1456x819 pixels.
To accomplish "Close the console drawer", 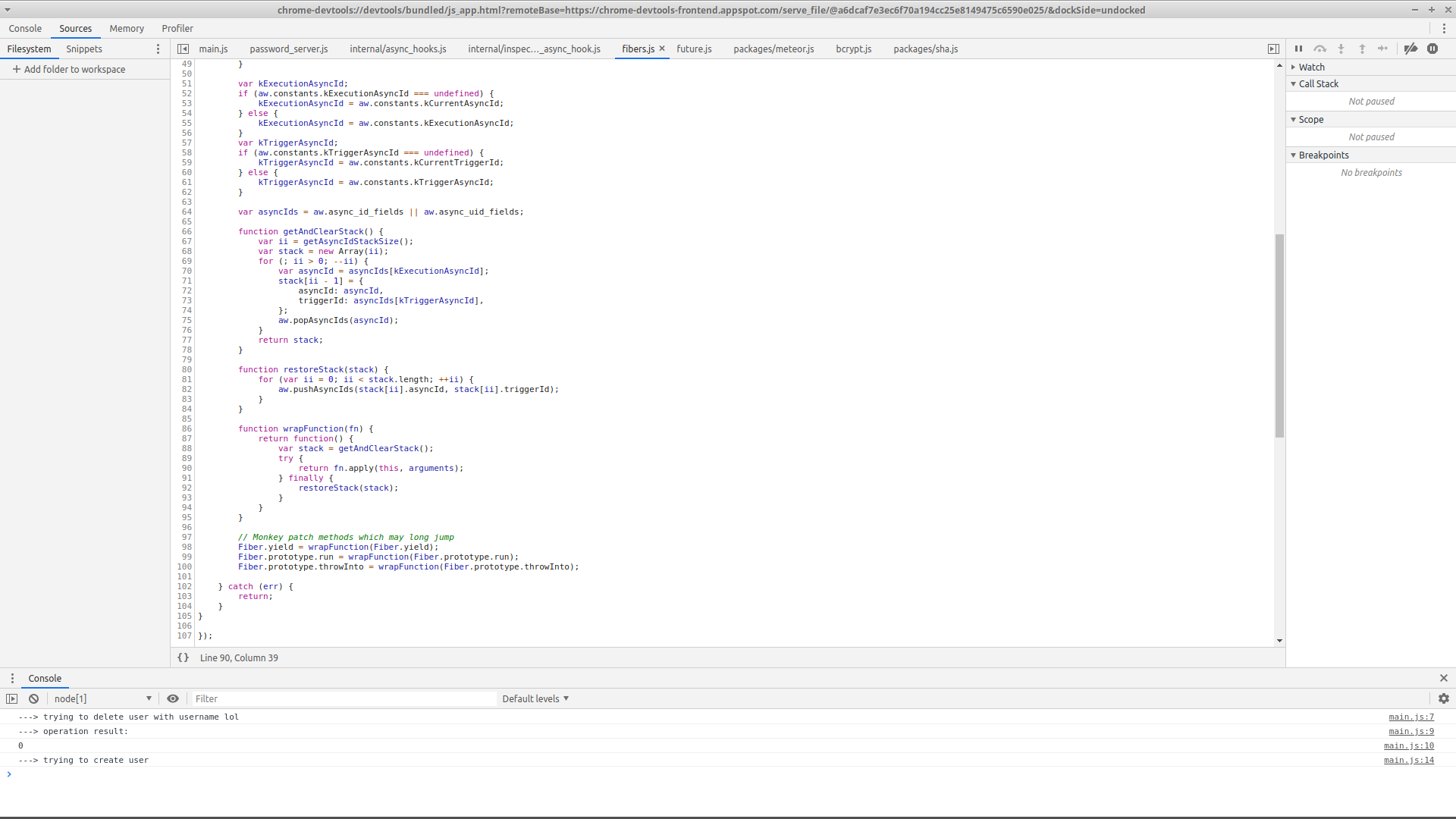I will click(1444, 678).
